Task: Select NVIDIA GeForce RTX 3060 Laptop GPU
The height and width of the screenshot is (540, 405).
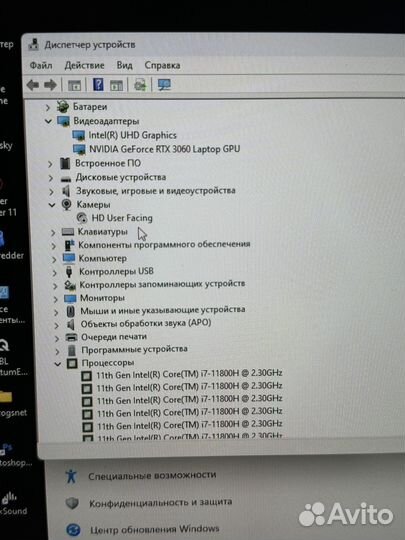Action: (165, 149)
